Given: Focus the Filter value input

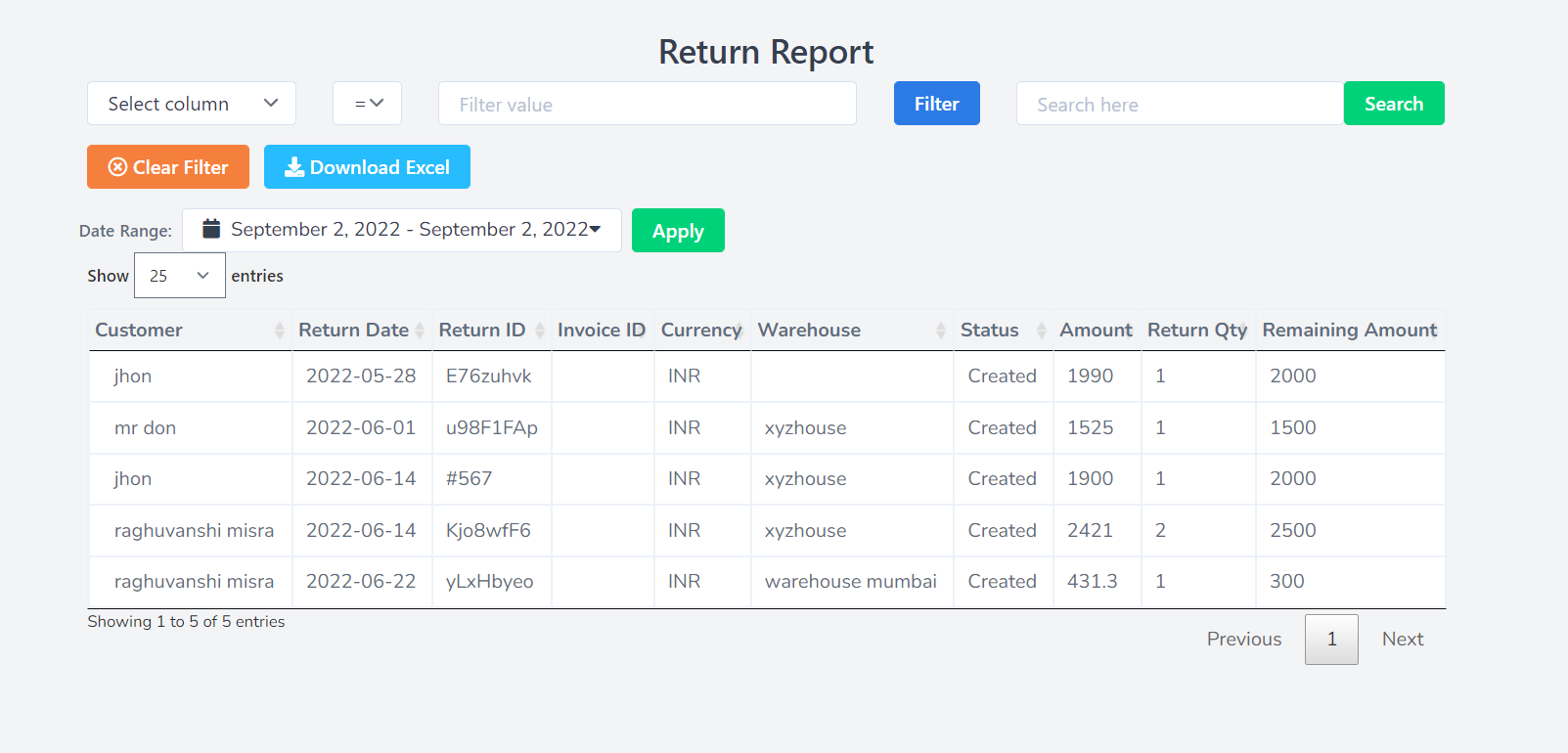Looking at the screenshot, I should click(648, 104).
